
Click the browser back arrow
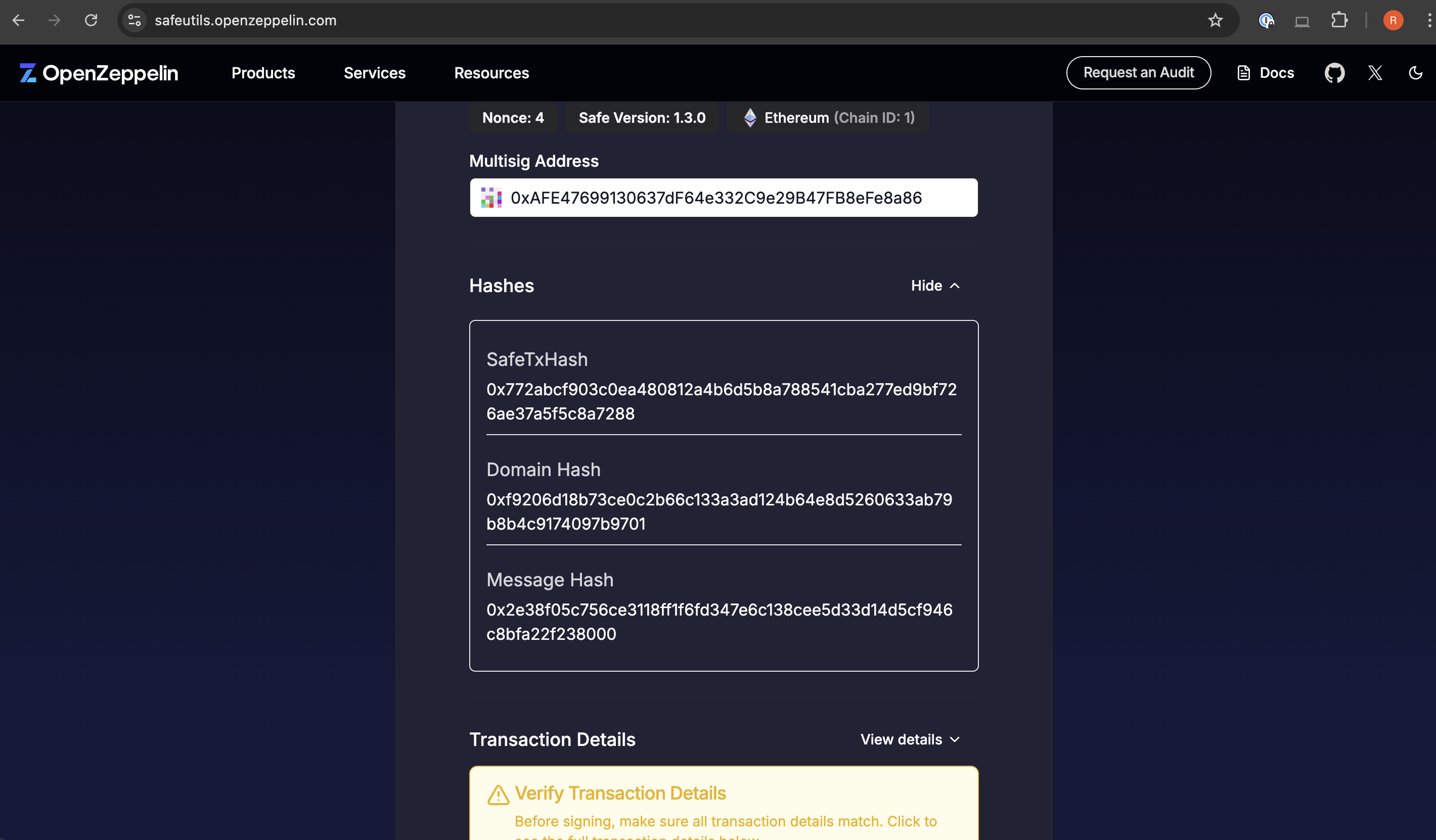[18, 21]
